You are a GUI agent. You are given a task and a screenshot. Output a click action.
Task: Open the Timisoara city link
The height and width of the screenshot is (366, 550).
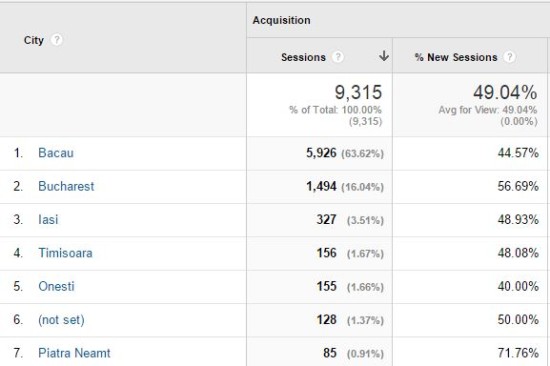(x=65, y=253)
